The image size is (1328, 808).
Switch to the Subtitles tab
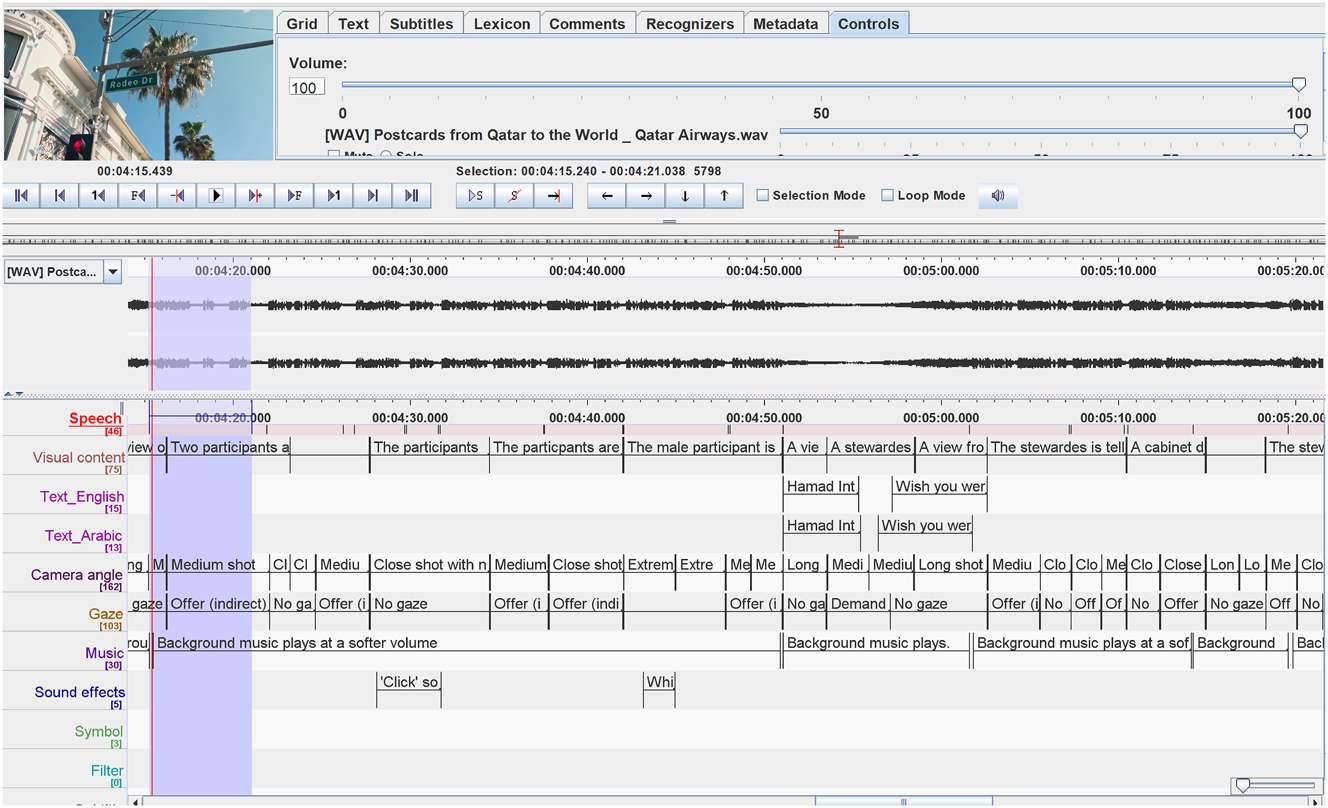point(421,24)
